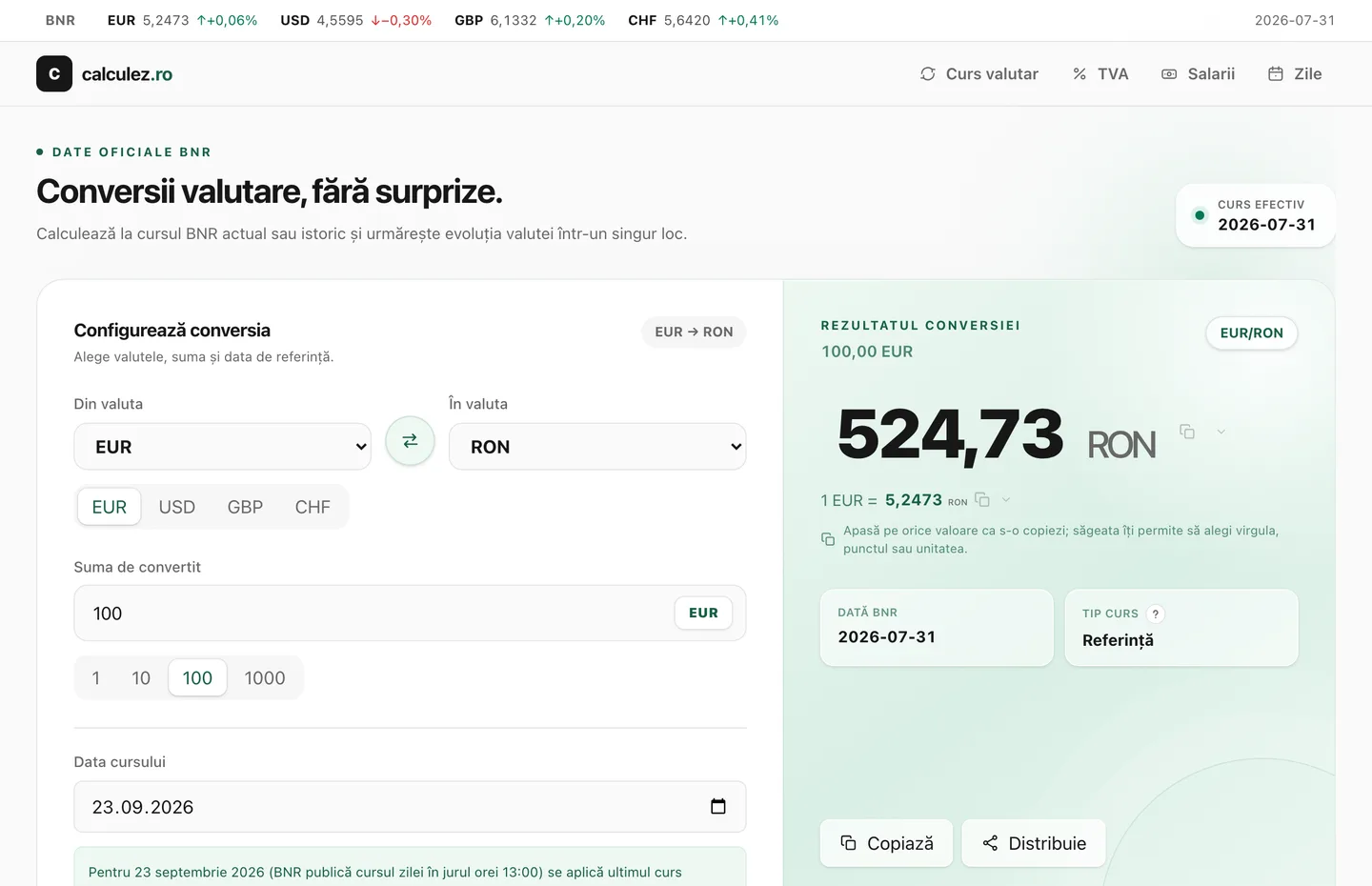This screenshot has width=1372, height=886.
Task: Swap the source and target currencies
Action: pyautogui.click(x=410, y=441)
